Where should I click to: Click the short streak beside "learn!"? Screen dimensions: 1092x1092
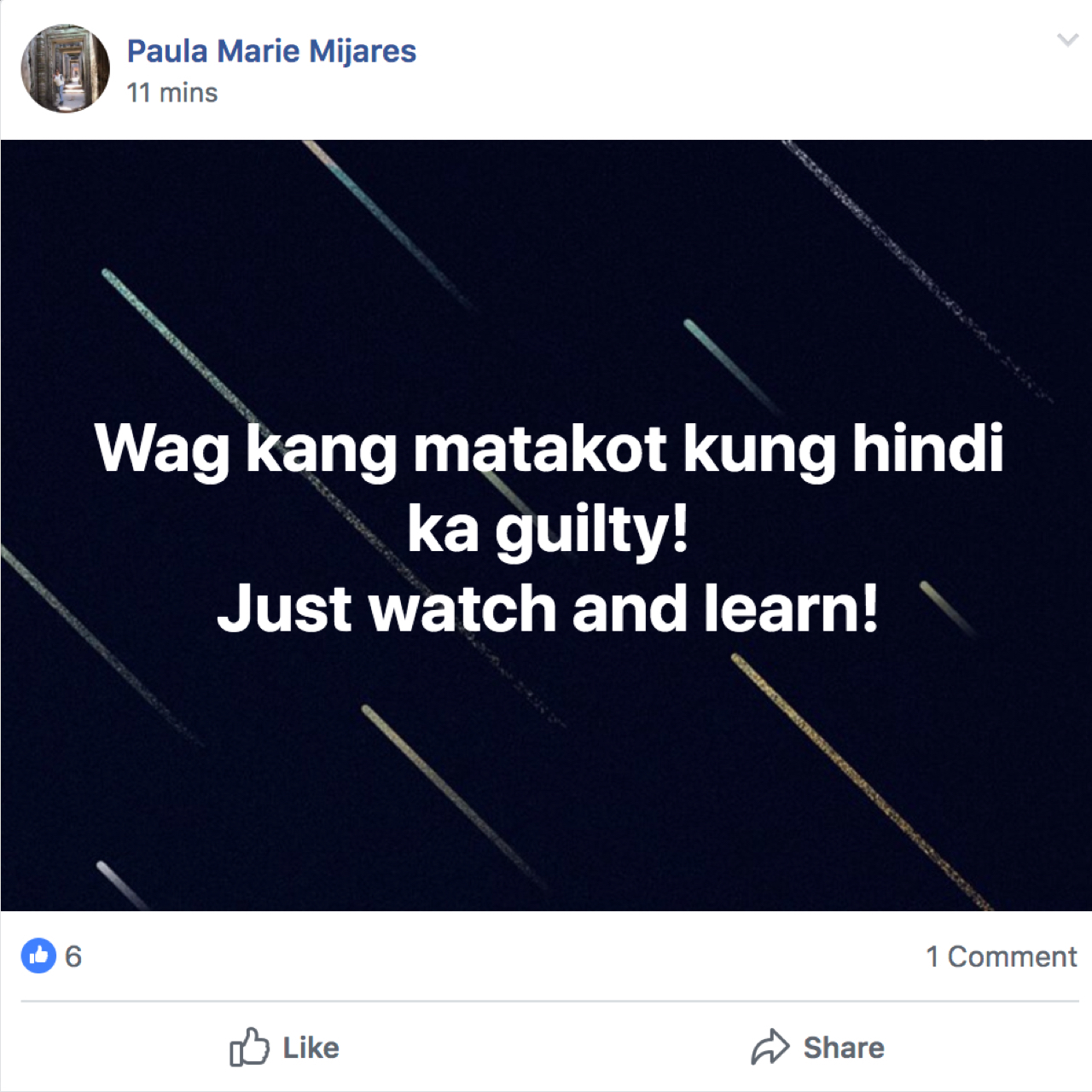948,609
